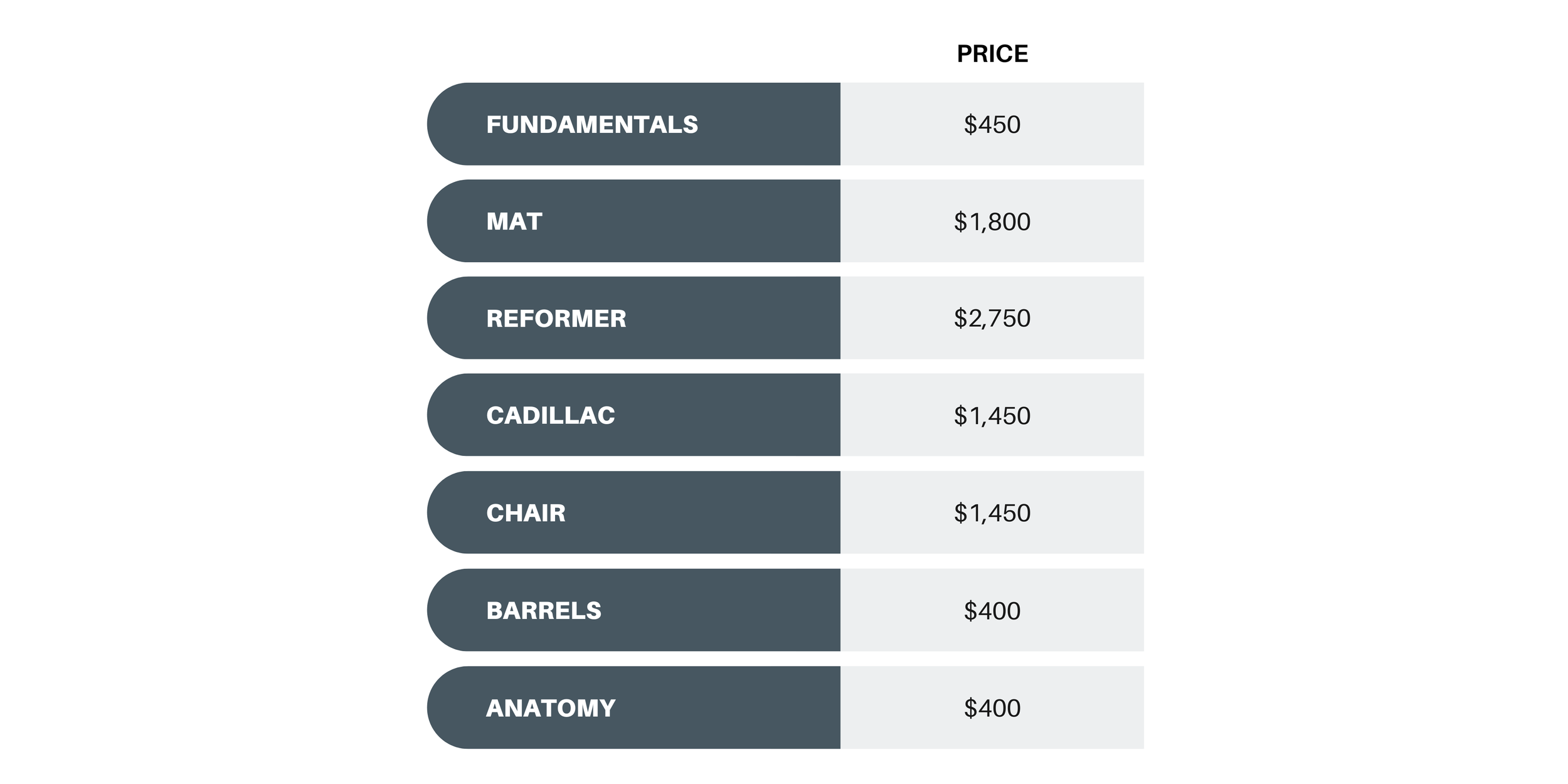The image size is (1568, 784).
Task: Click the $400 Anatomy price cell
Action: click(992, 707)
